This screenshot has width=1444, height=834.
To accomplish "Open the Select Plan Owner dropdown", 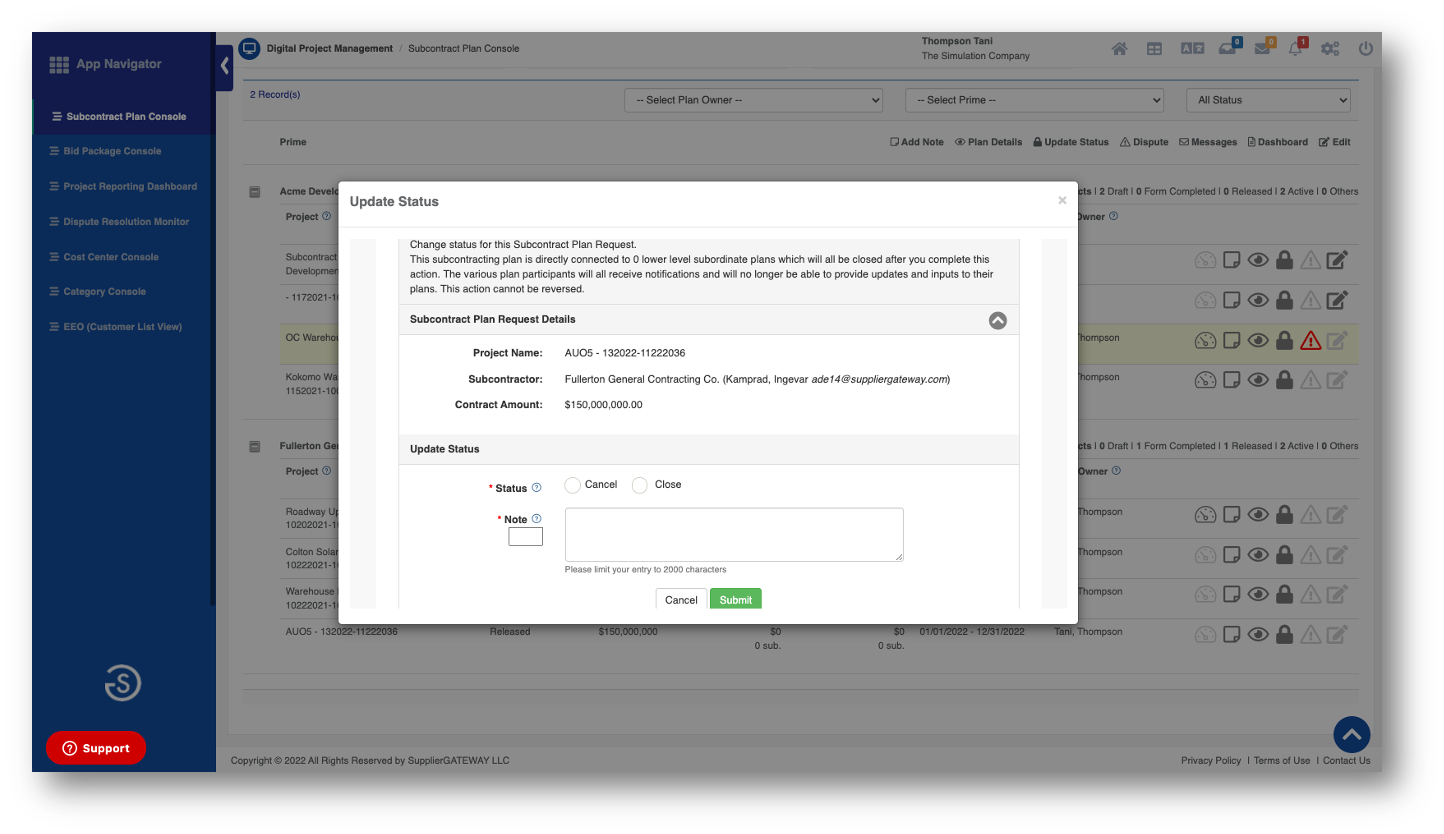I will [753, 100].
